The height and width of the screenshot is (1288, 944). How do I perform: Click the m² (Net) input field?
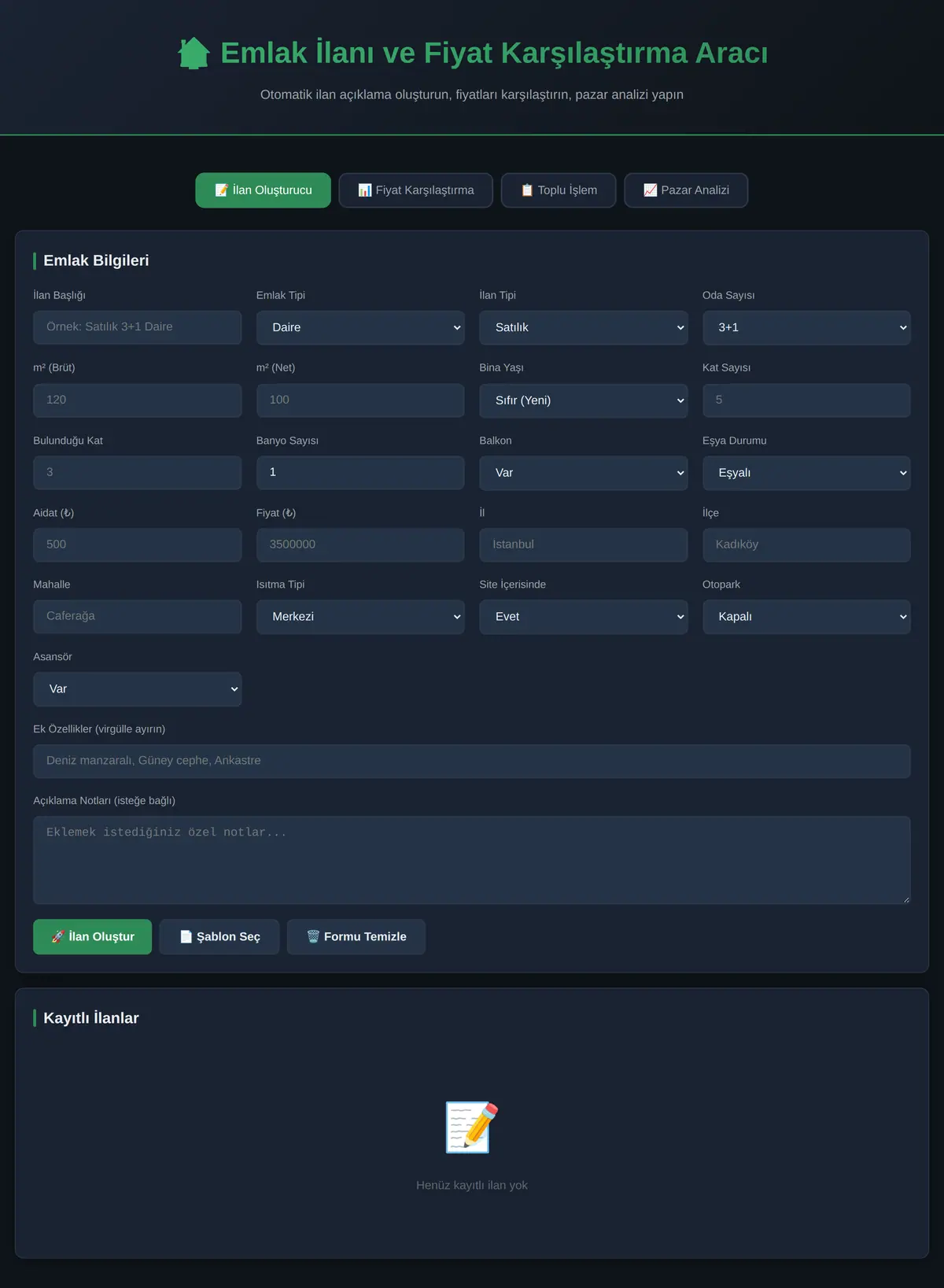tap(360, 400)
